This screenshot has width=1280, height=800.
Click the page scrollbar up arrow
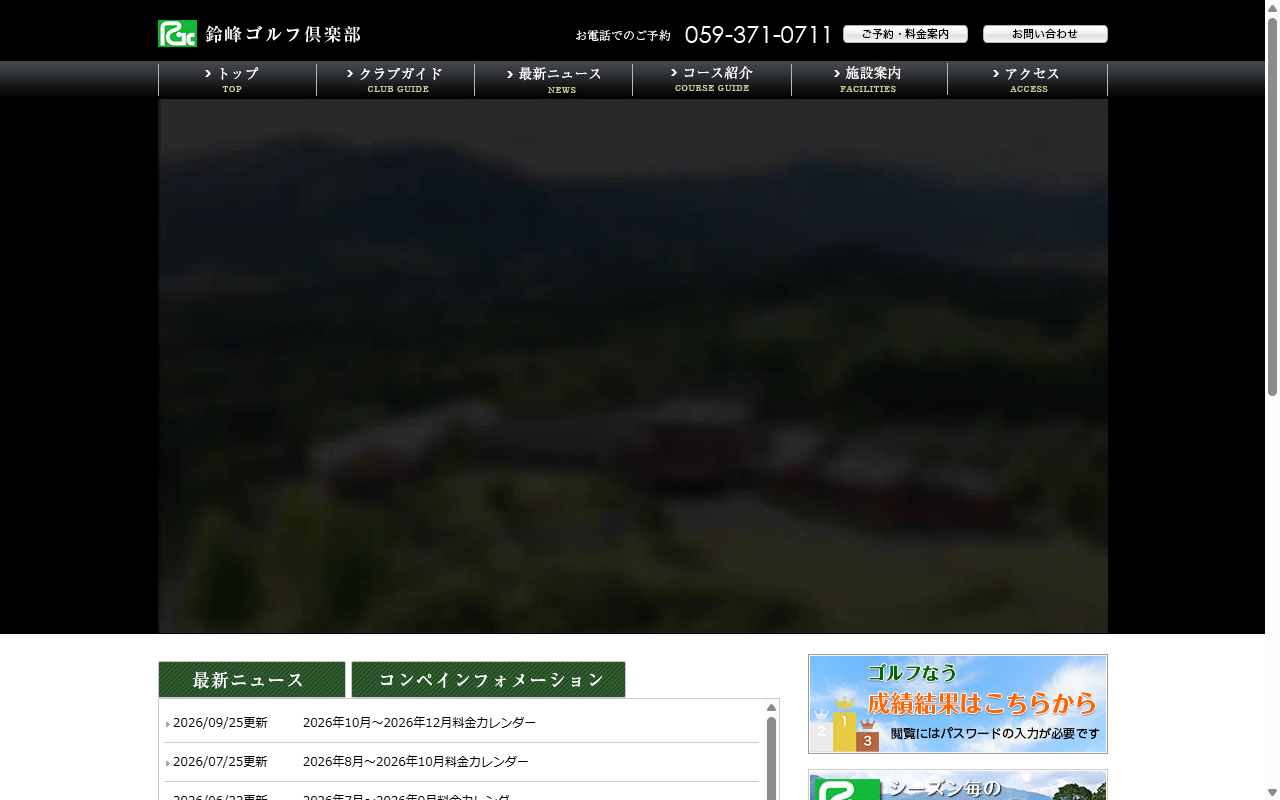[x=1273, y=7]
